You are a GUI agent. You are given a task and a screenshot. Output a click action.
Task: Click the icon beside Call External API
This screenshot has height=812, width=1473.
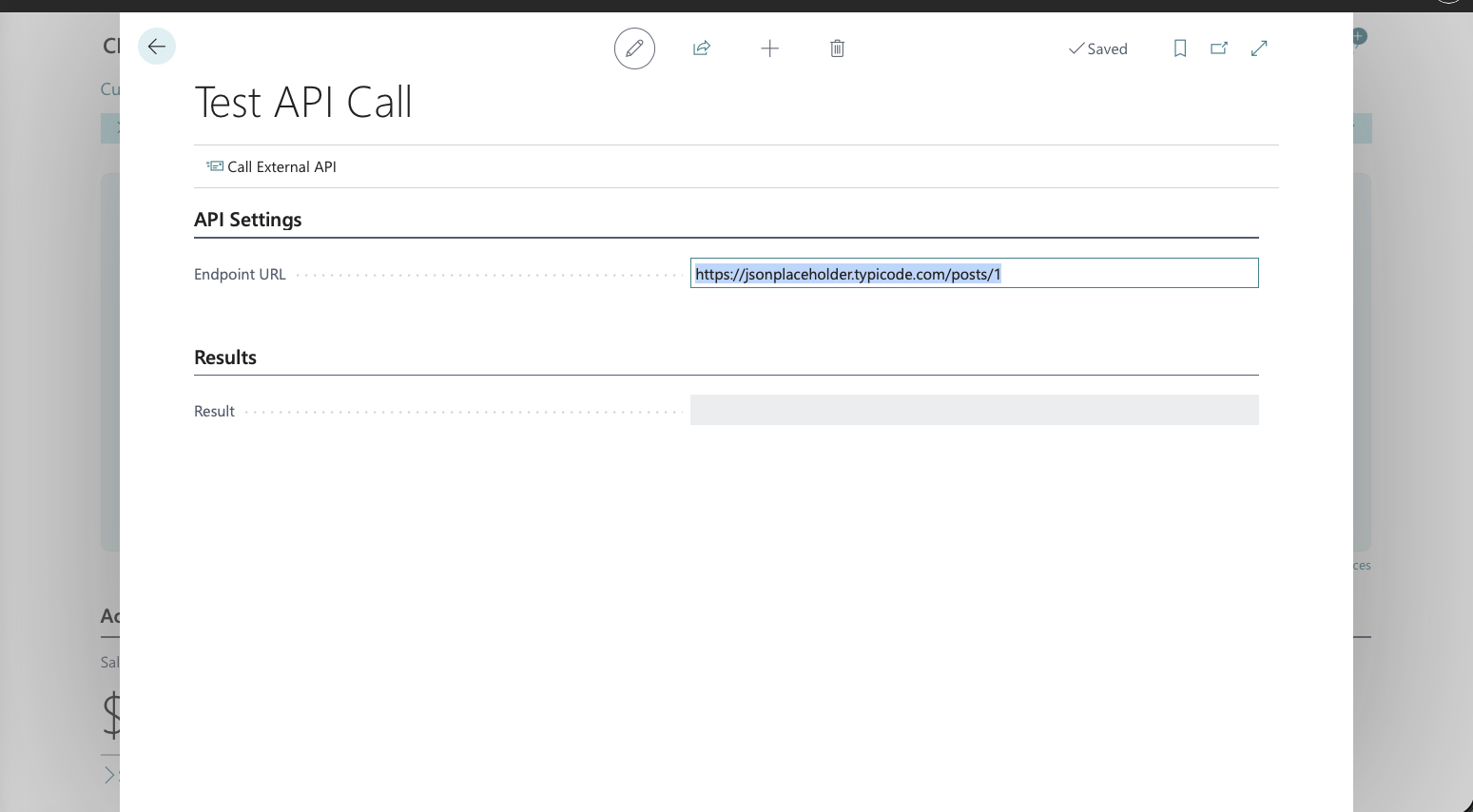click(215, 166)
